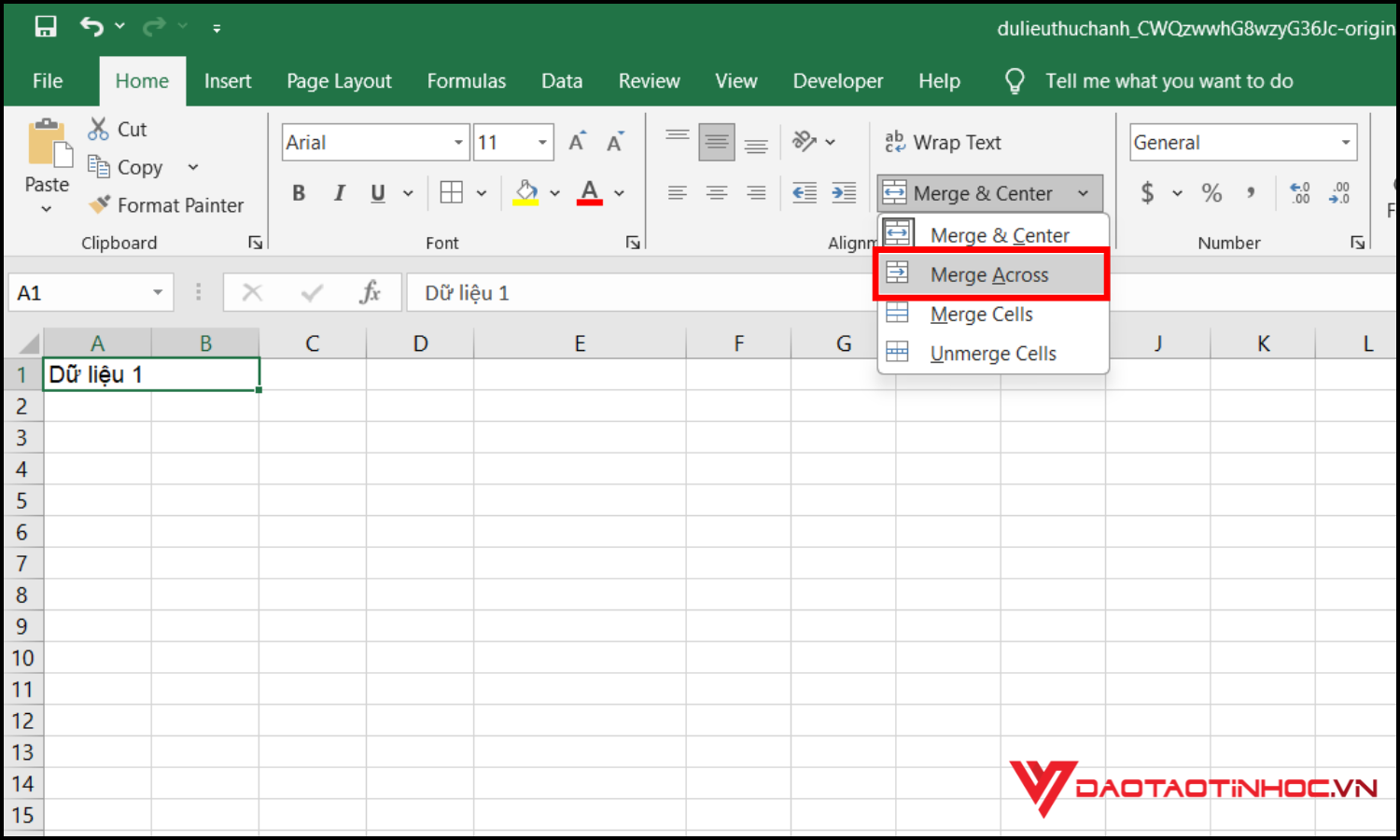Click the Increase Font Size icon
Screen dimensions: 1400x840
pos(578,142)
